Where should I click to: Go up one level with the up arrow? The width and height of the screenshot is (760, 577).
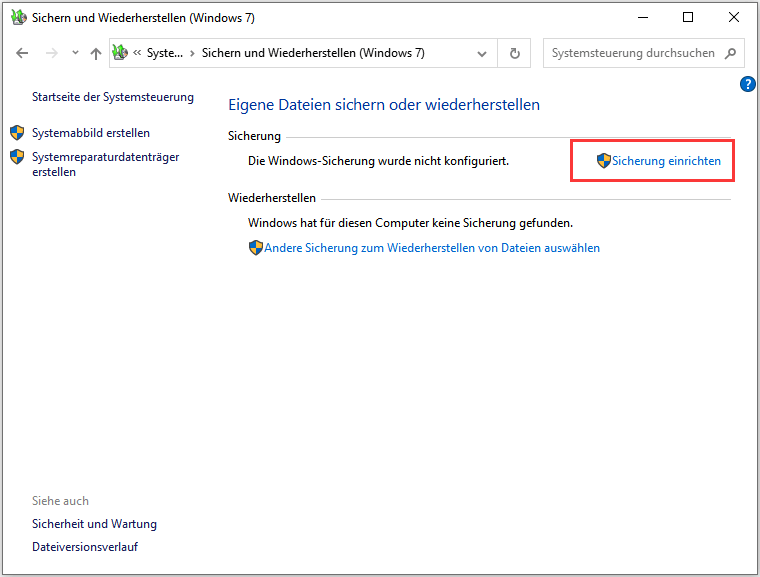pyautogui.click(x=95, y=53)
